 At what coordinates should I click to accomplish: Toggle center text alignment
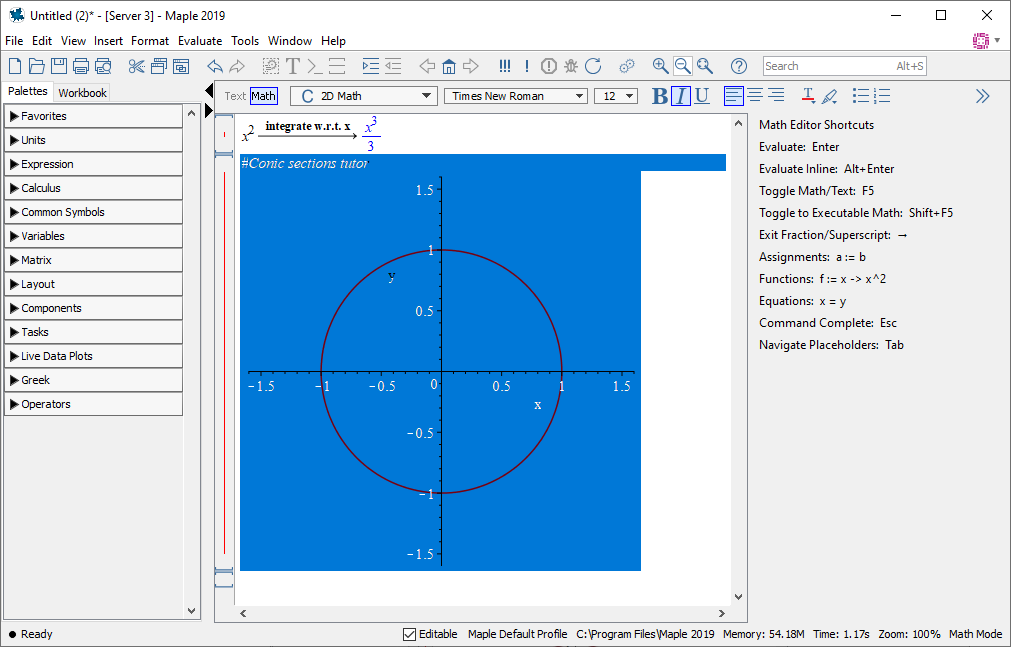pyautogui.click(x=755, y=96)
